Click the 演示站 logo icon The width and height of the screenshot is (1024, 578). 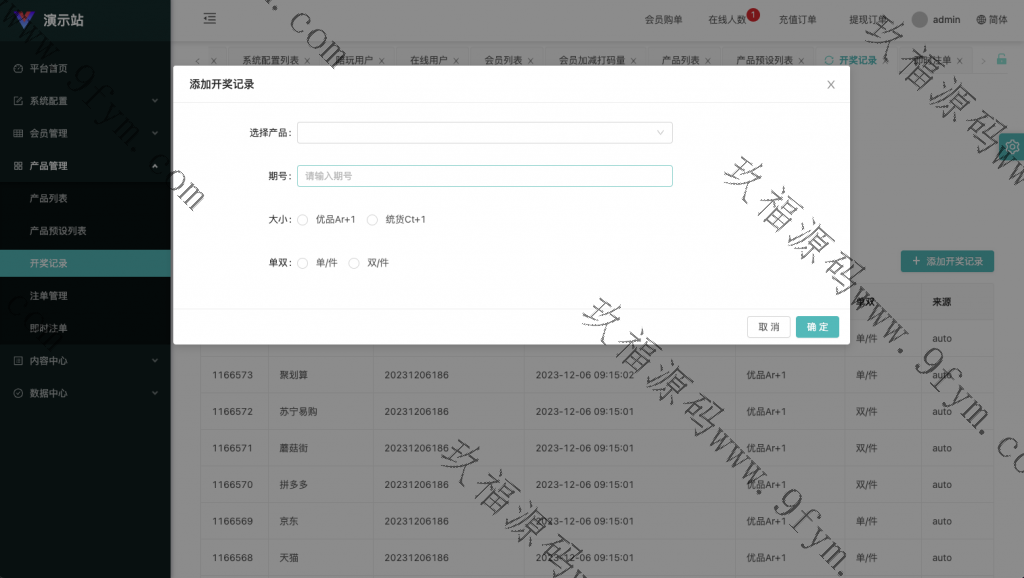point(25,20)
